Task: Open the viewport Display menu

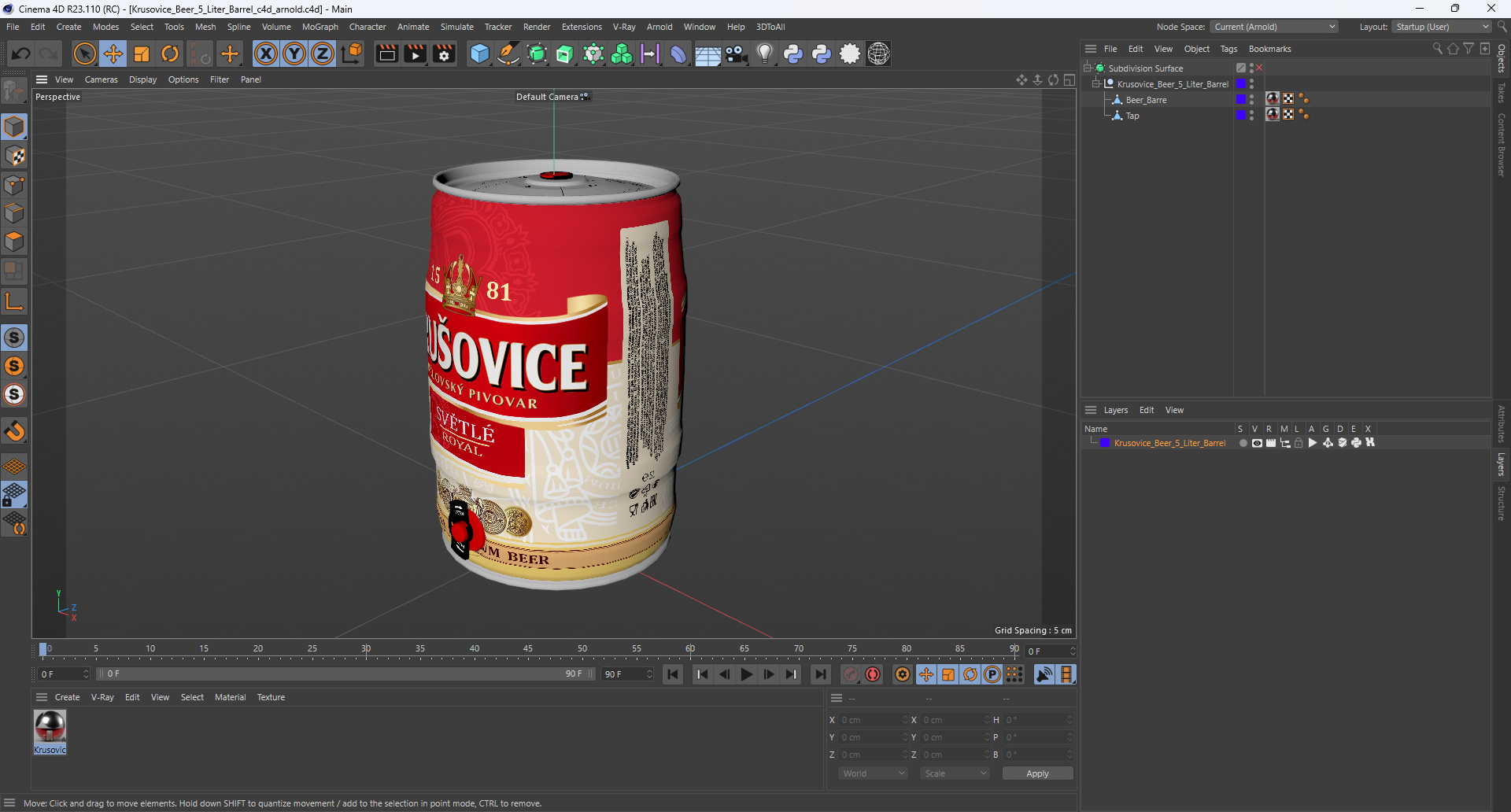Action: point(142,79)
